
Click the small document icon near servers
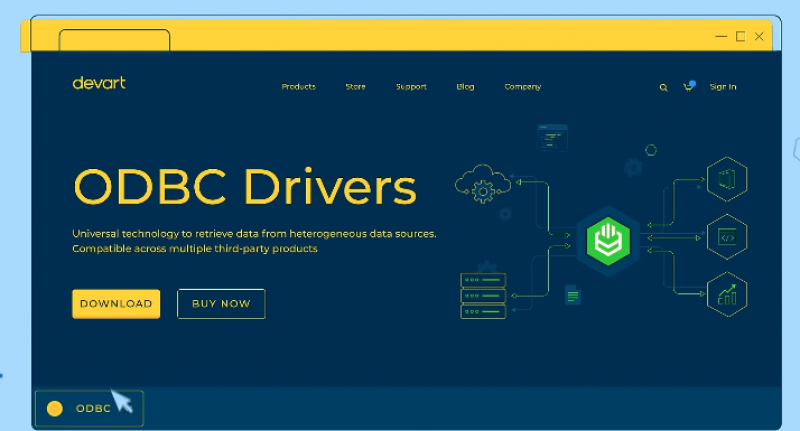click(x=572, y=294)
